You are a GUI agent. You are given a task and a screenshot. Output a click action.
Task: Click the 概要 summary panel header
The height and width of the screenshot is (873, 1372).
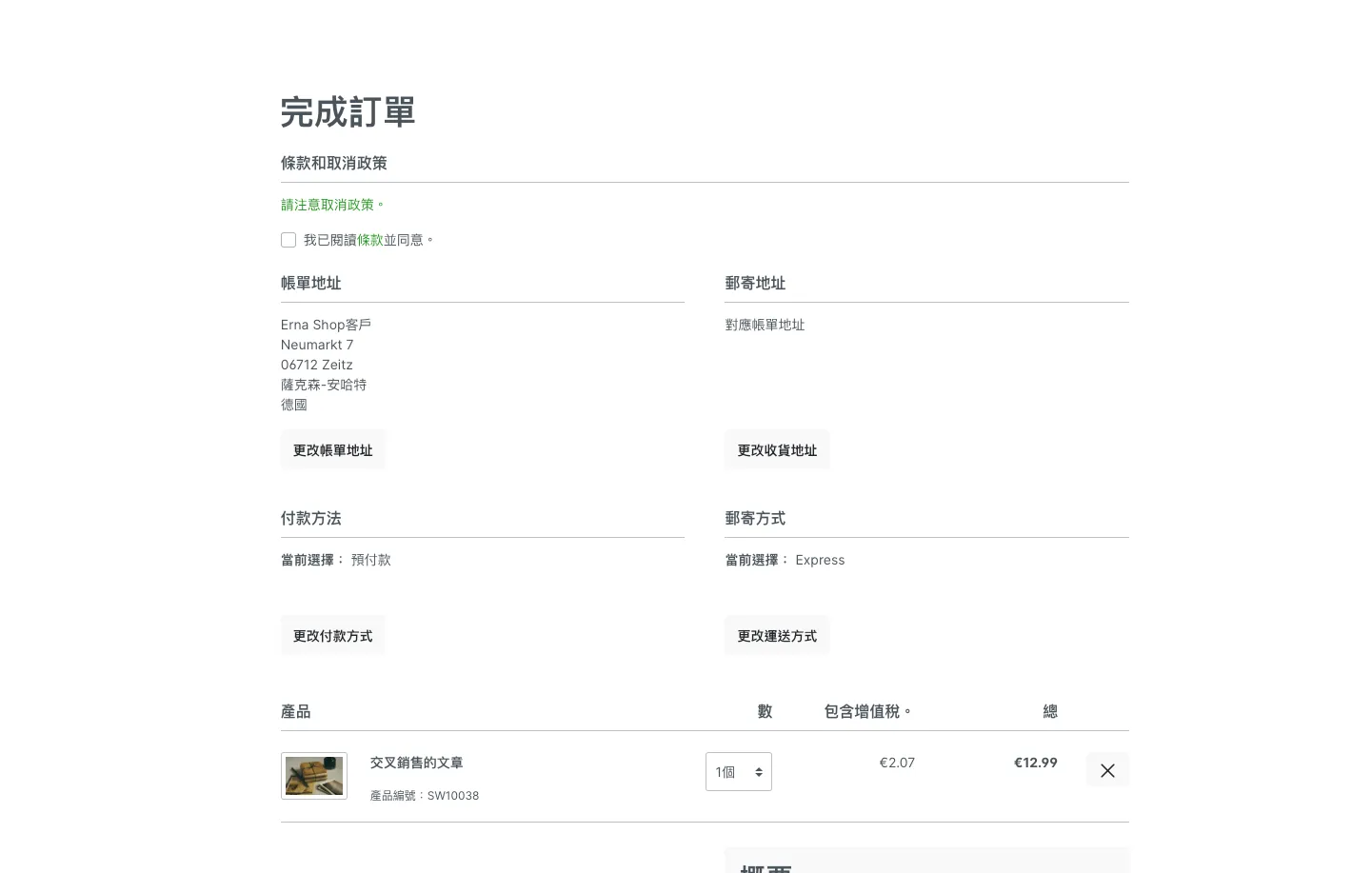coord(766,867)
